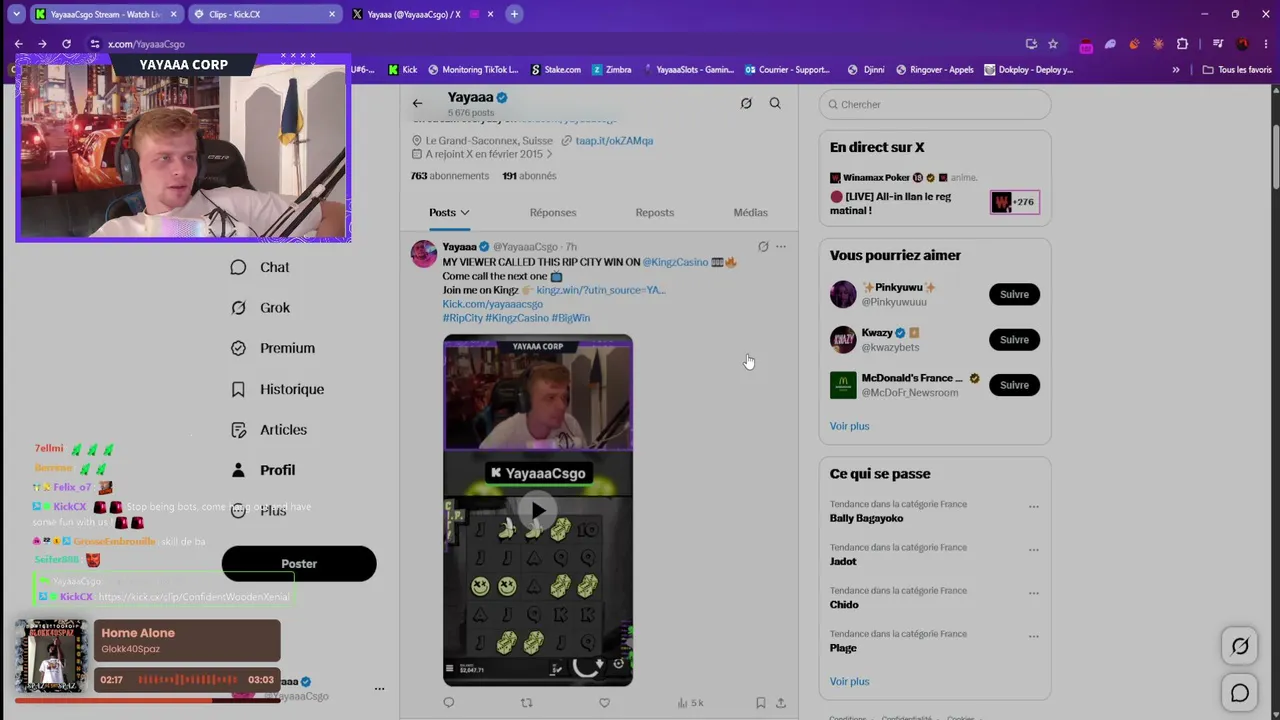Show more bookmarks with chevron
The height and width of the screenshot is (720, 1280).
(x=1176, y=70)
